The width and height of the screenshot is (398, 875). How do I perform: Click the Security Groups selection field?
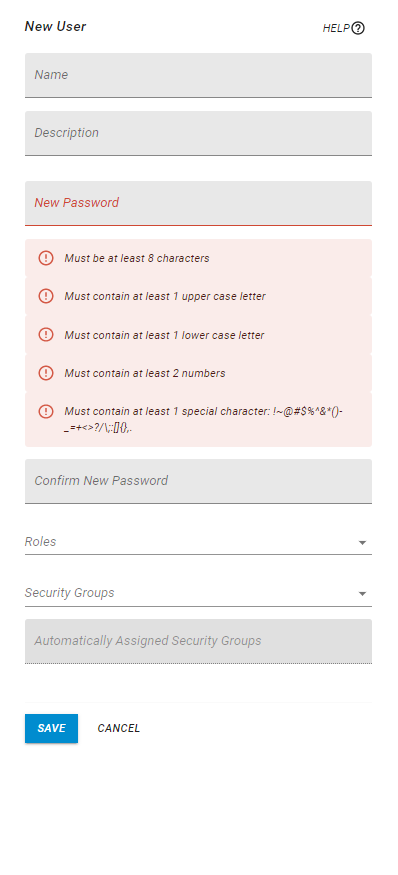click(198, 593)
